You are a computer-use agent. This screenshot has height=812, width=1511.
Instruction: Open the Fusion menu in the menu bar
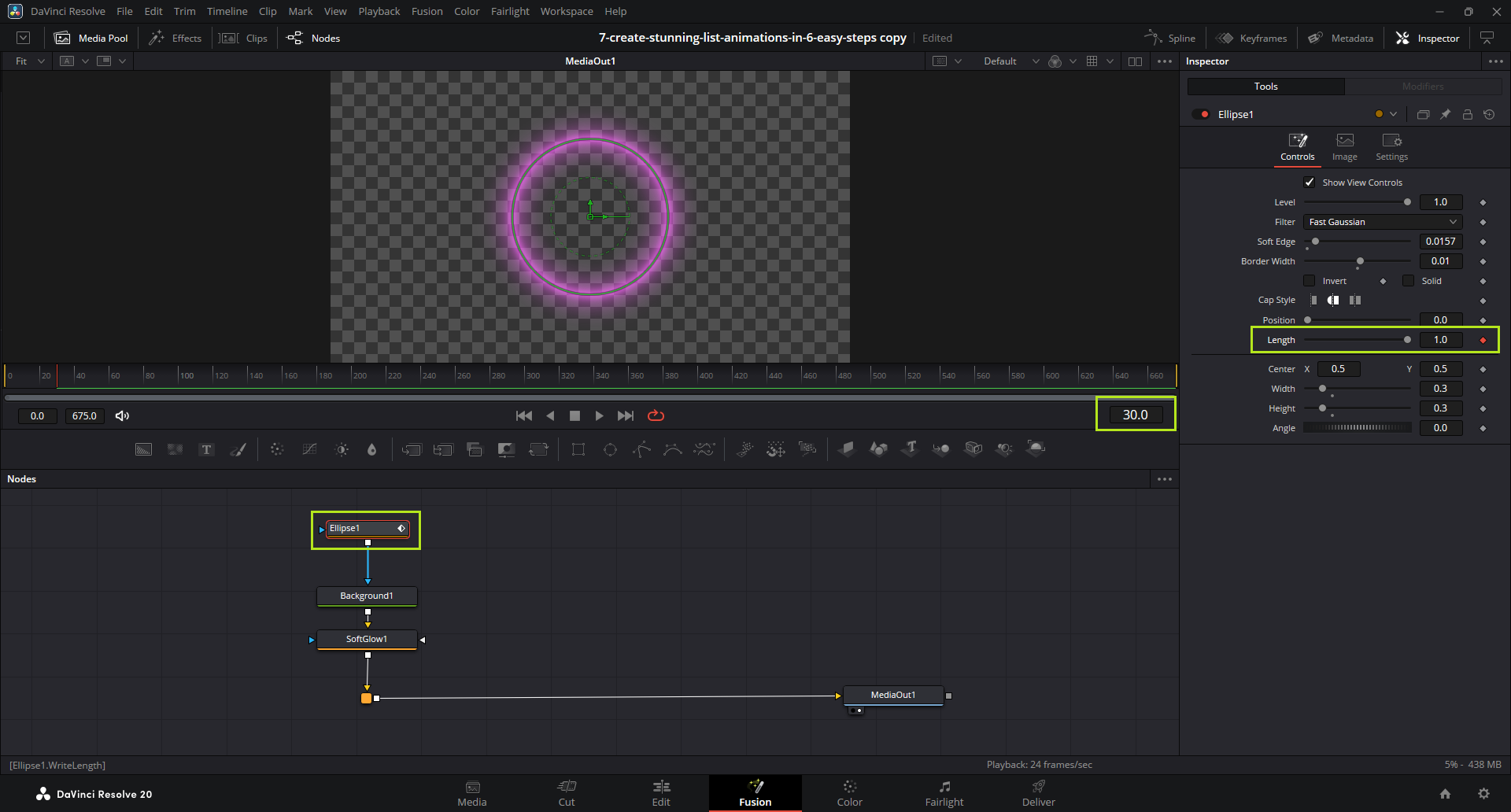click(x=427, y=11)
